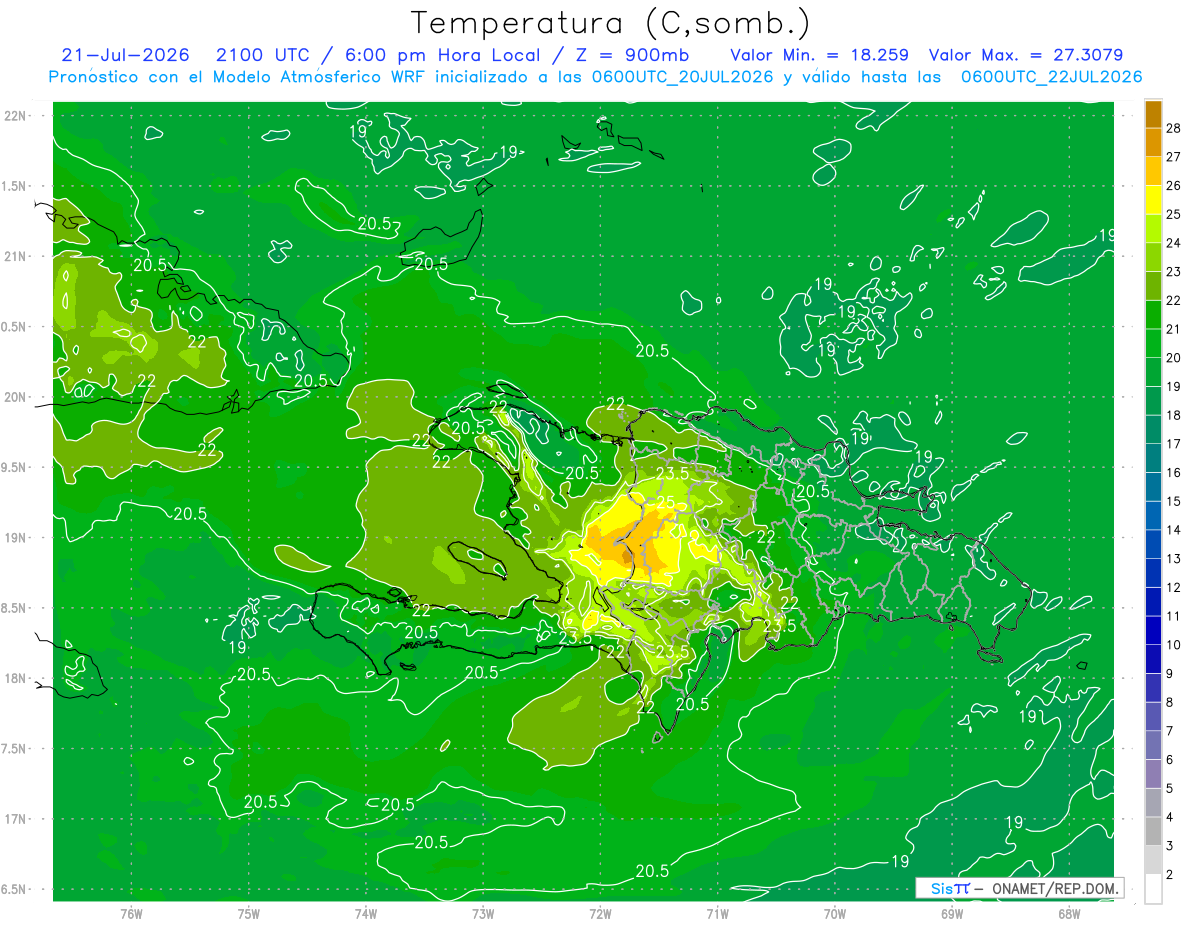Viewport: 1200px width, 927px height.
Task: Click the "69W" longitude axis label
Action: click(951, 913)
